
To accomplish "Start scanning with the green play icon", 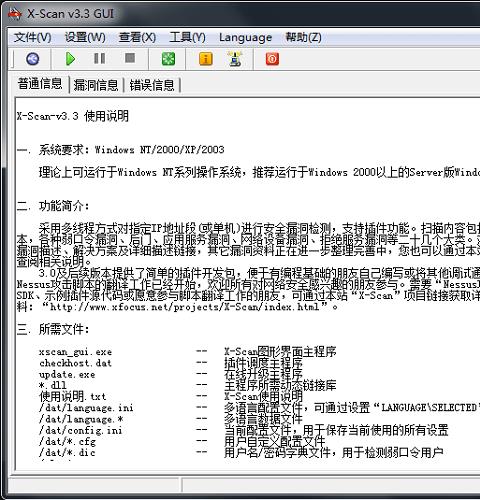I will (70, 59).
